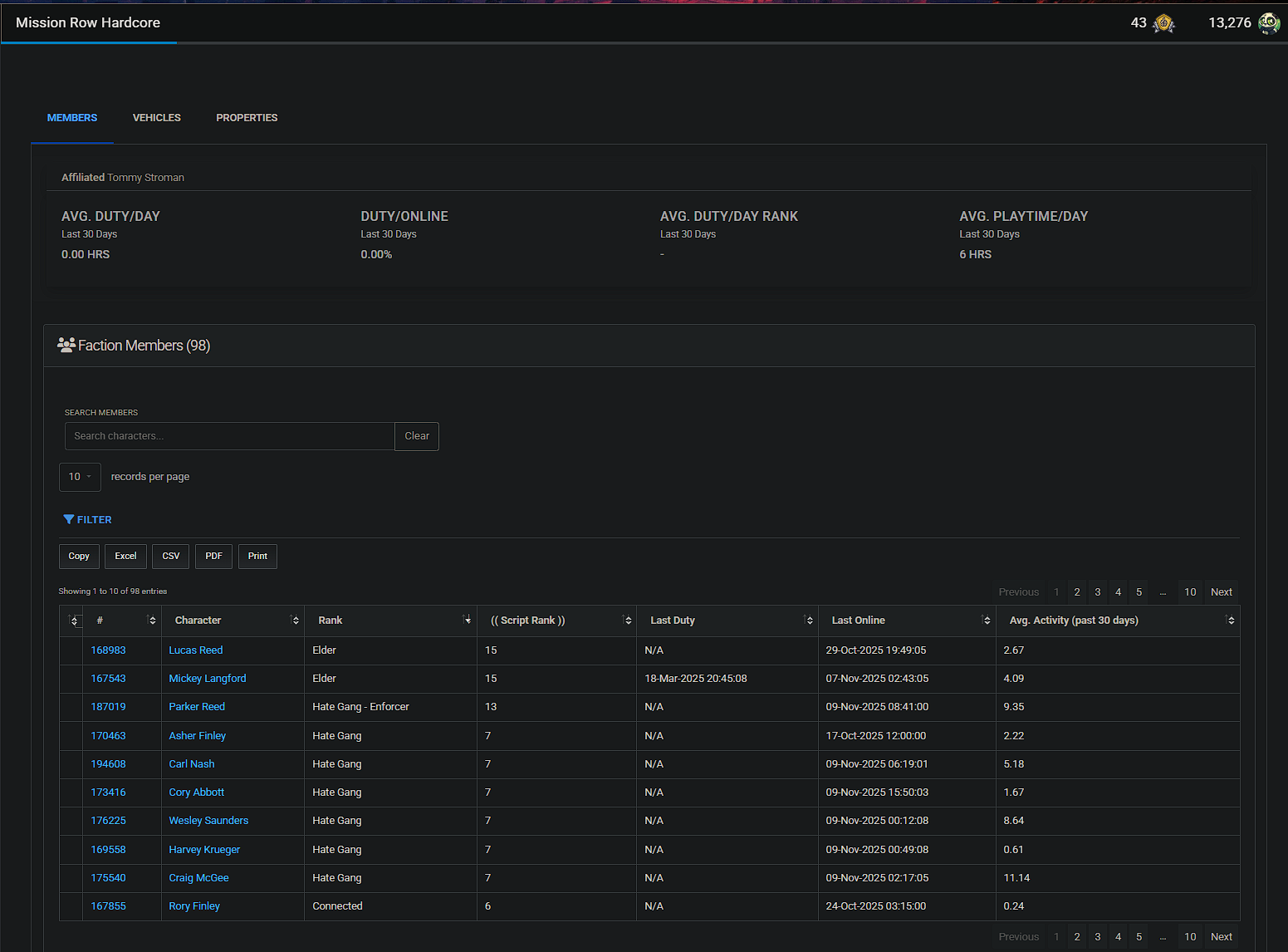The image size is (1288, 952).
Task: Click ID link 173416
Action: pos(109,793)
